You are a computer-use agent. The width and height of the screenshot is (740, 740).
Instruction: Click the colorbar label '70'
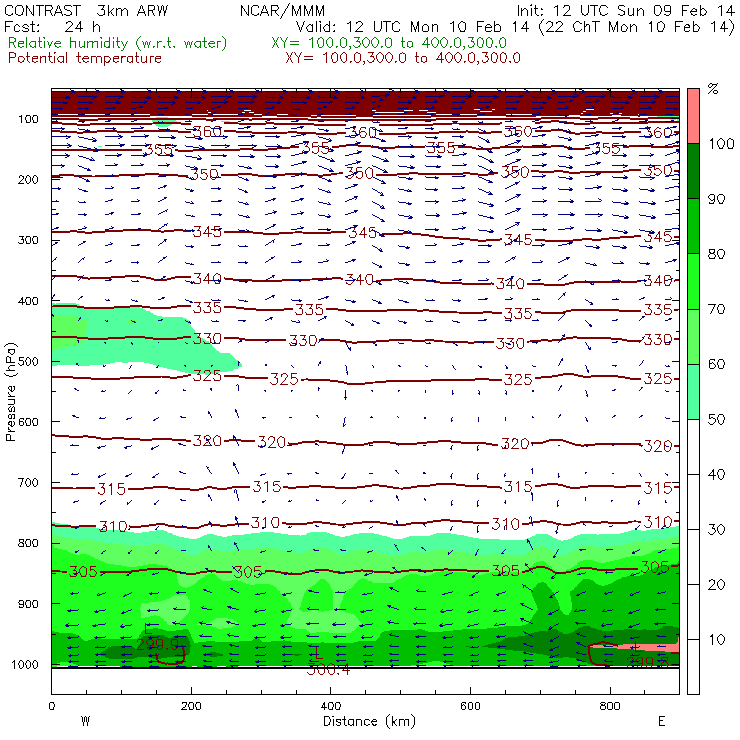pyautogui.click(x=716, y=309)
